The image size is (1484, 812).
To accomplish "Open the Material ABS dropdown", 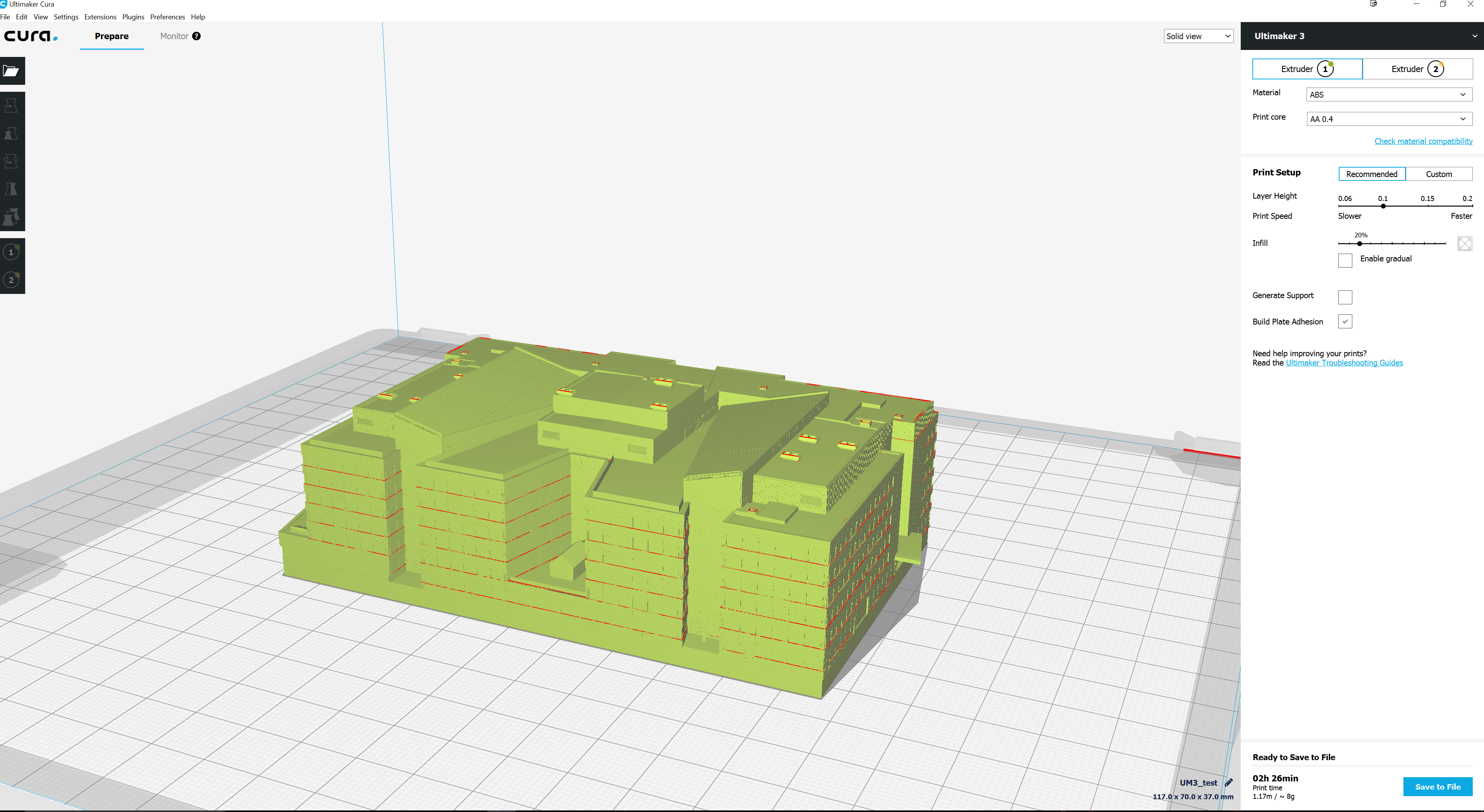I will pos(1389,94).
